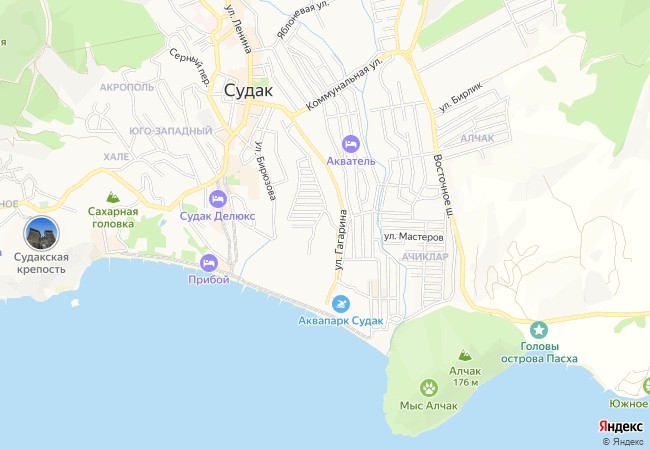The height and width of the screenshot is (450, 650).
Task: Click the Алчак 176 м mountain icon
Action: coord(465,355)
